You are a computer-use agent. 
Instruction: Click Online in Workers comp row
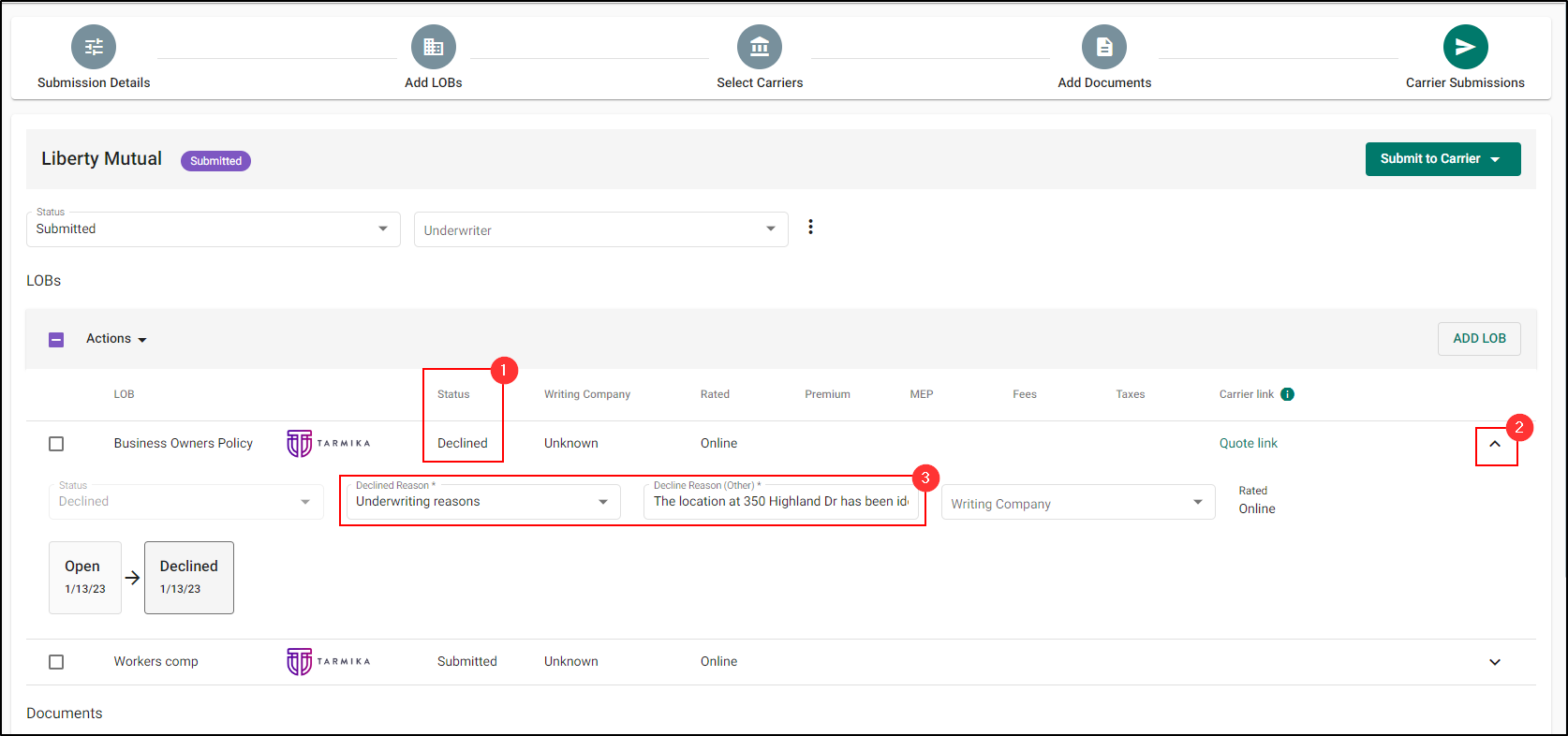click(x=718, y=662)
